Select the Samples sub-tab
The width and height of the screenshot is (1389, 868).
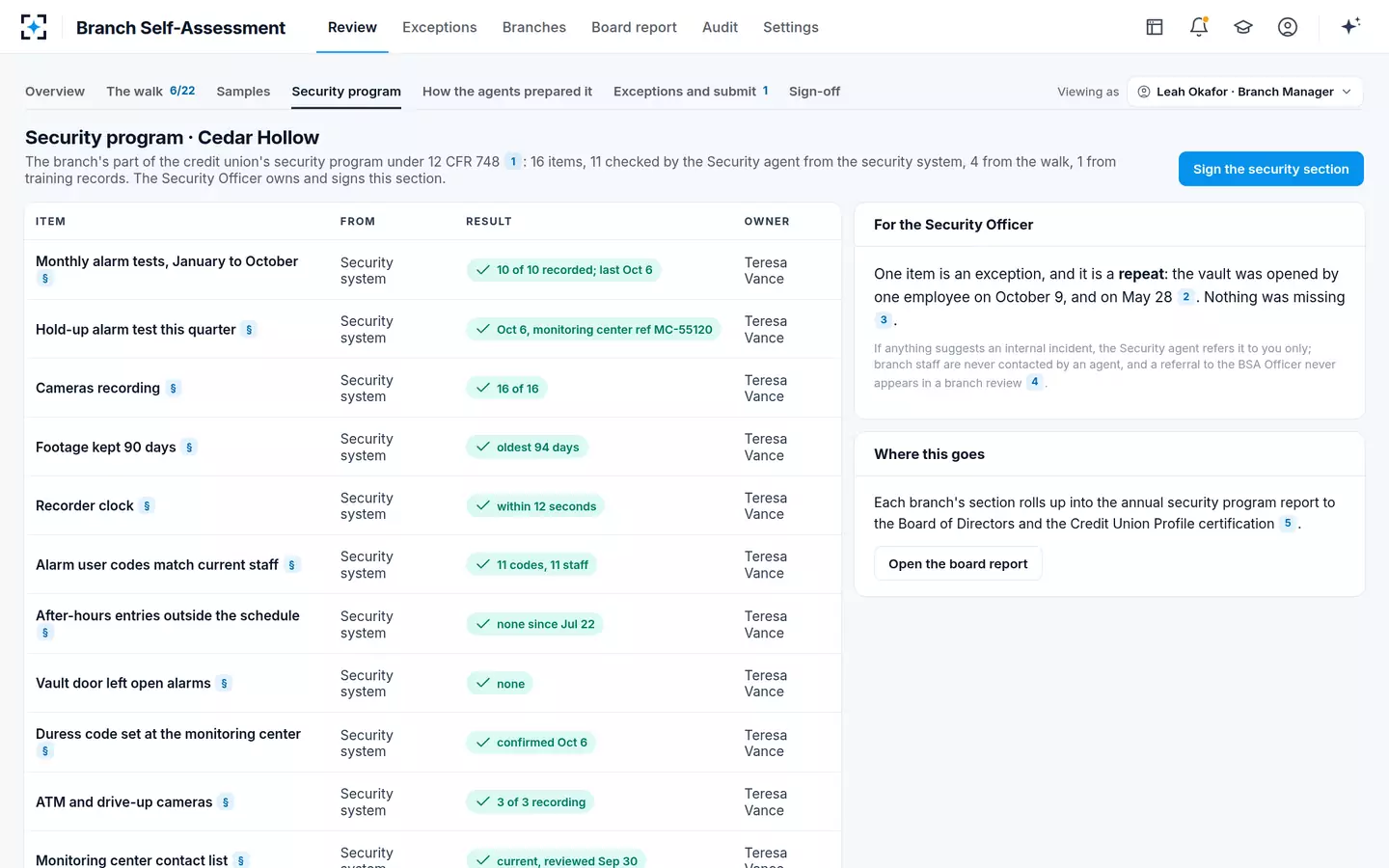pyautogui.click(x=243, y=92)
